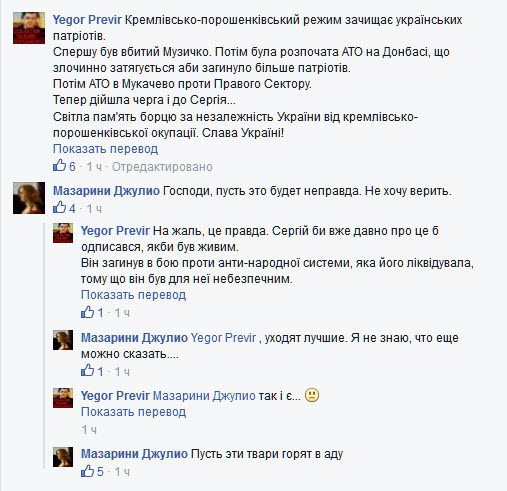Open Yegor Previr's large profile picture at top

29,28
